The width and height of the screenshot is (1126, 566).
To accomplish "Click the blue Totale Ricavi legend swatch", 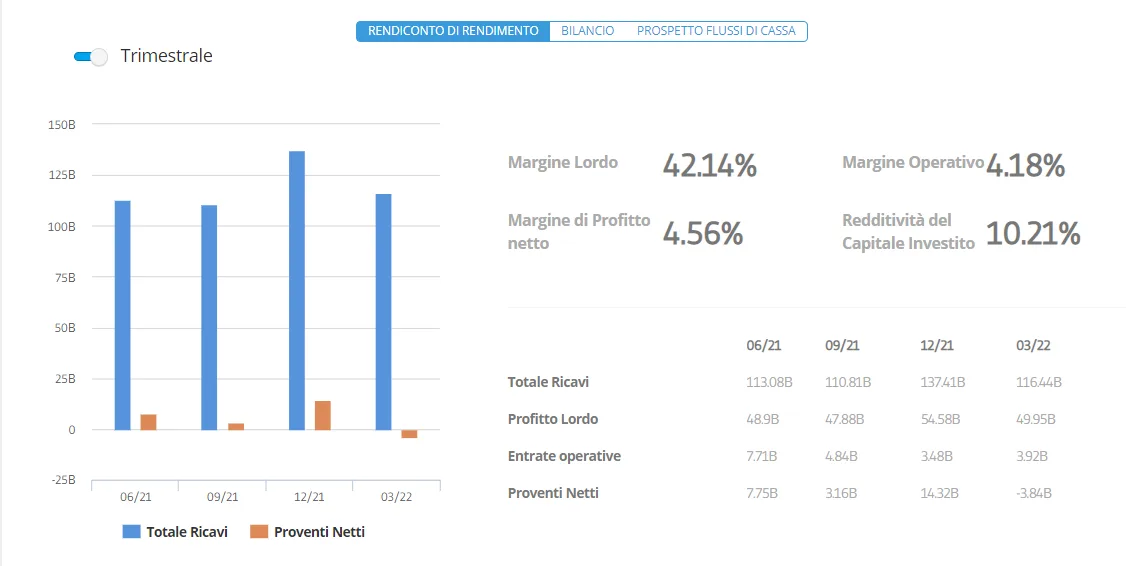I will 131,532.
